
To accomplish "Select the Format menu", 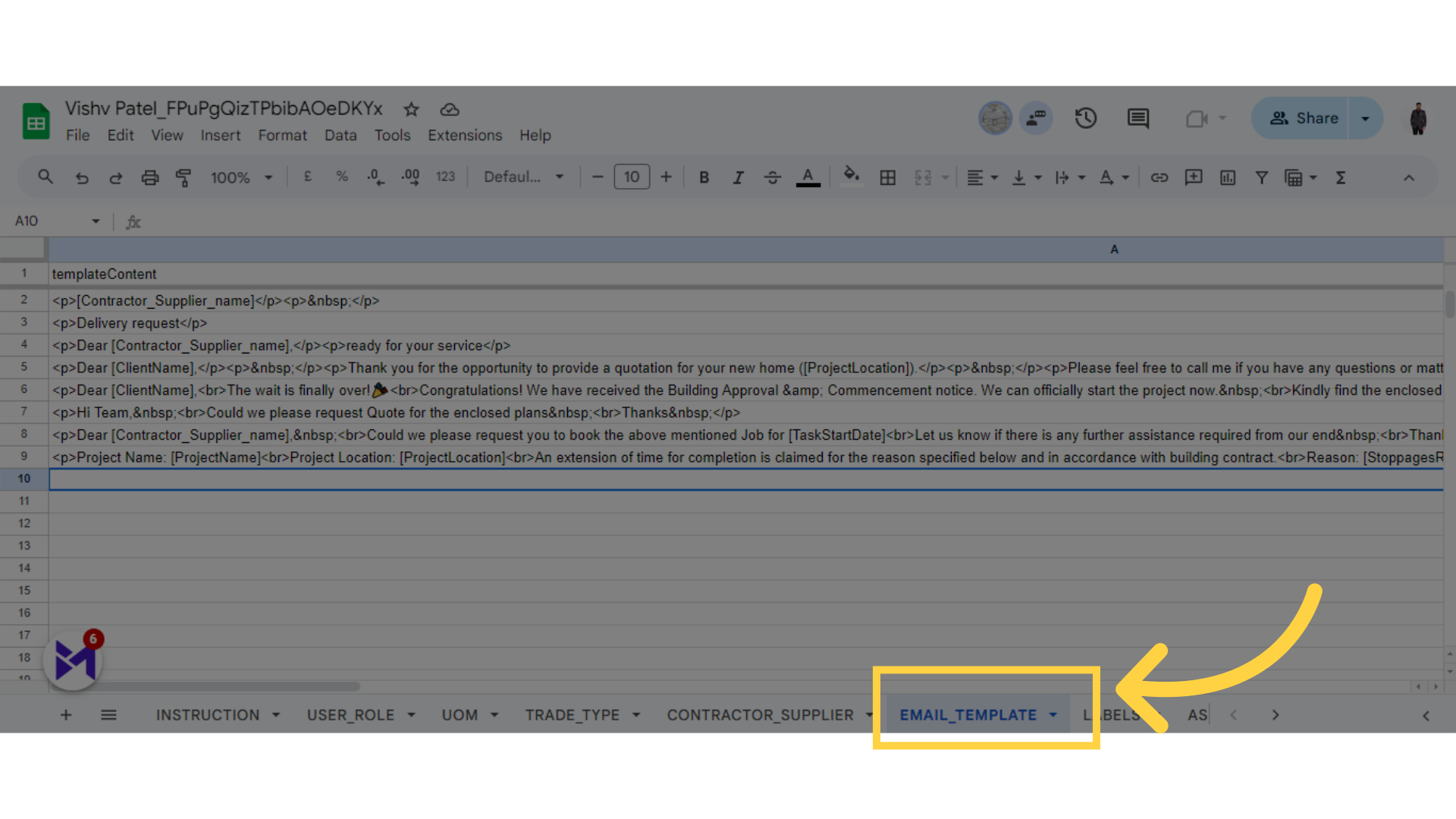I will click(x=282, y=135).
